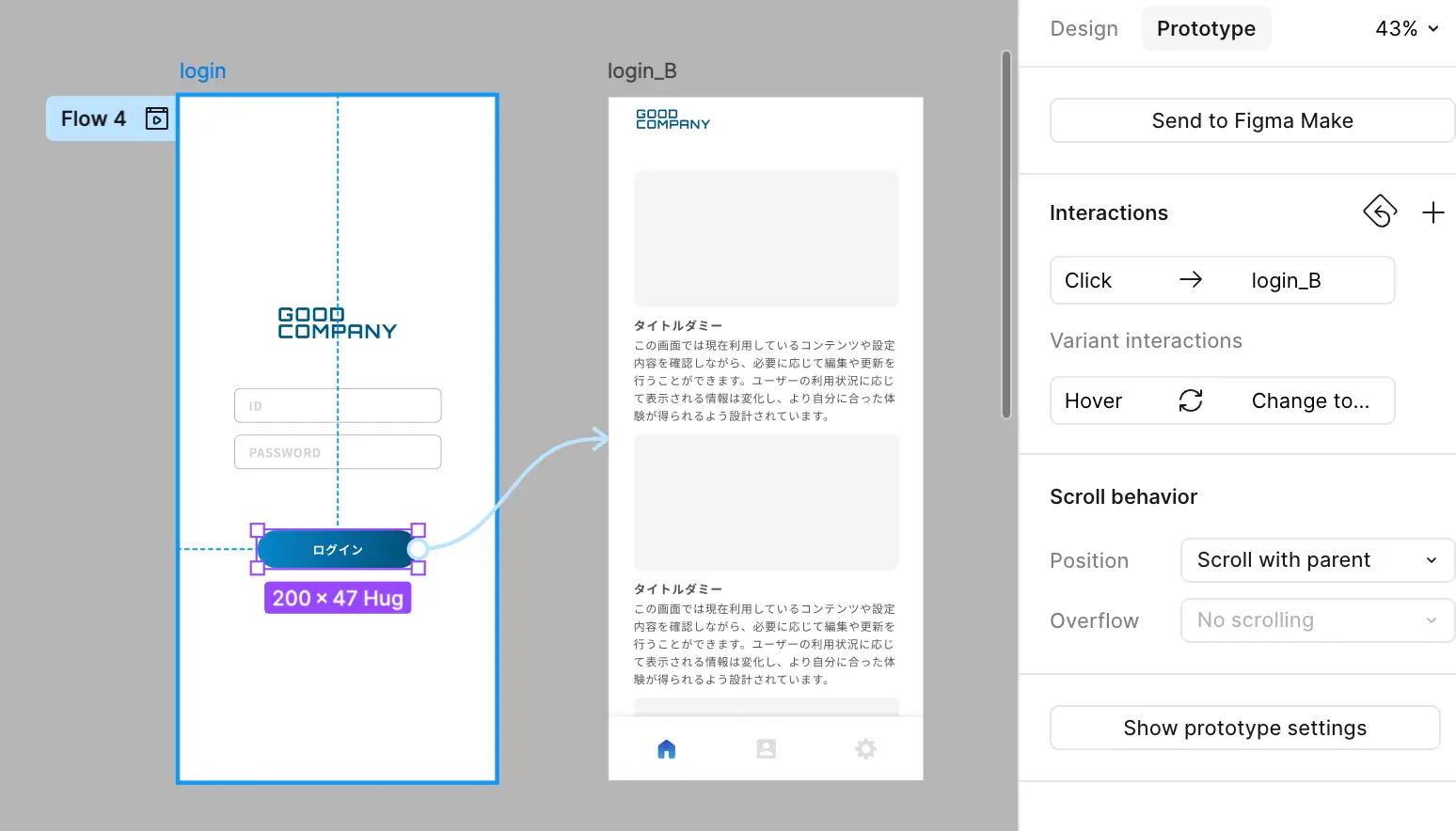
Task: Click the home icon in login_B navbar
Action: coord(667,749)
